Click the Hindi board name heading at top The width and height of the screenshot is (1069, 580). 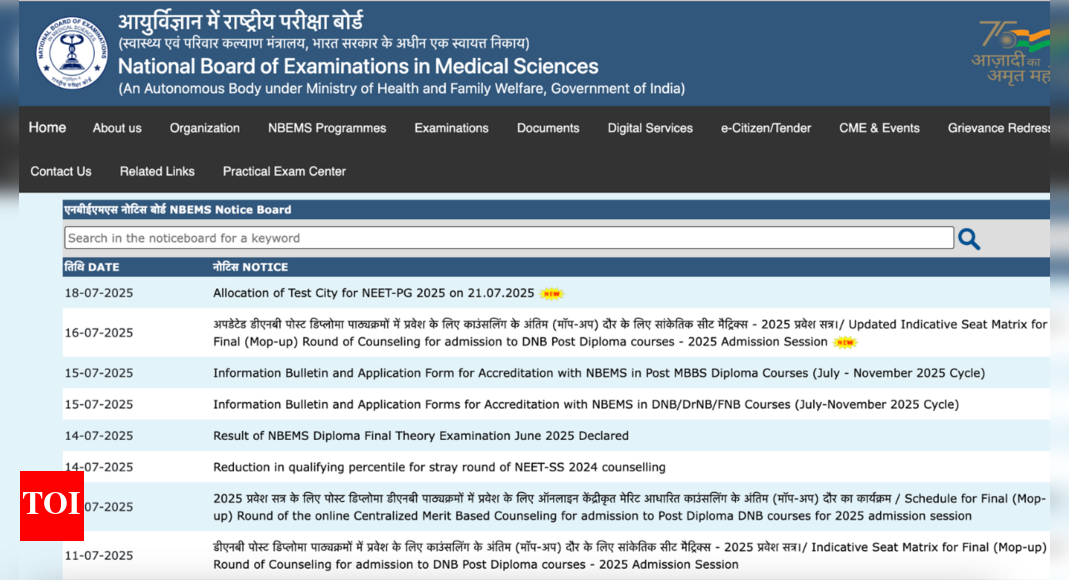(x=240, y=21)
